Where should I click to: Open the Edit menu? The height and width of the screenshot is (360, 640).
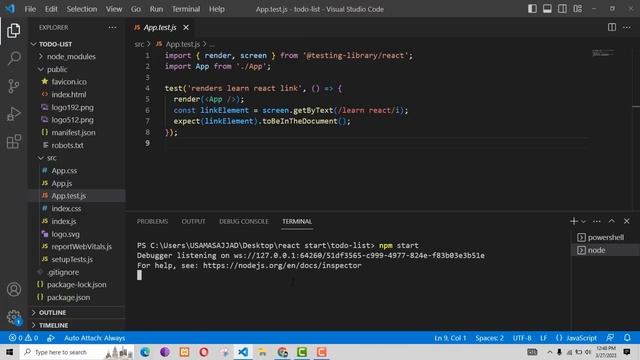[51, 9]
